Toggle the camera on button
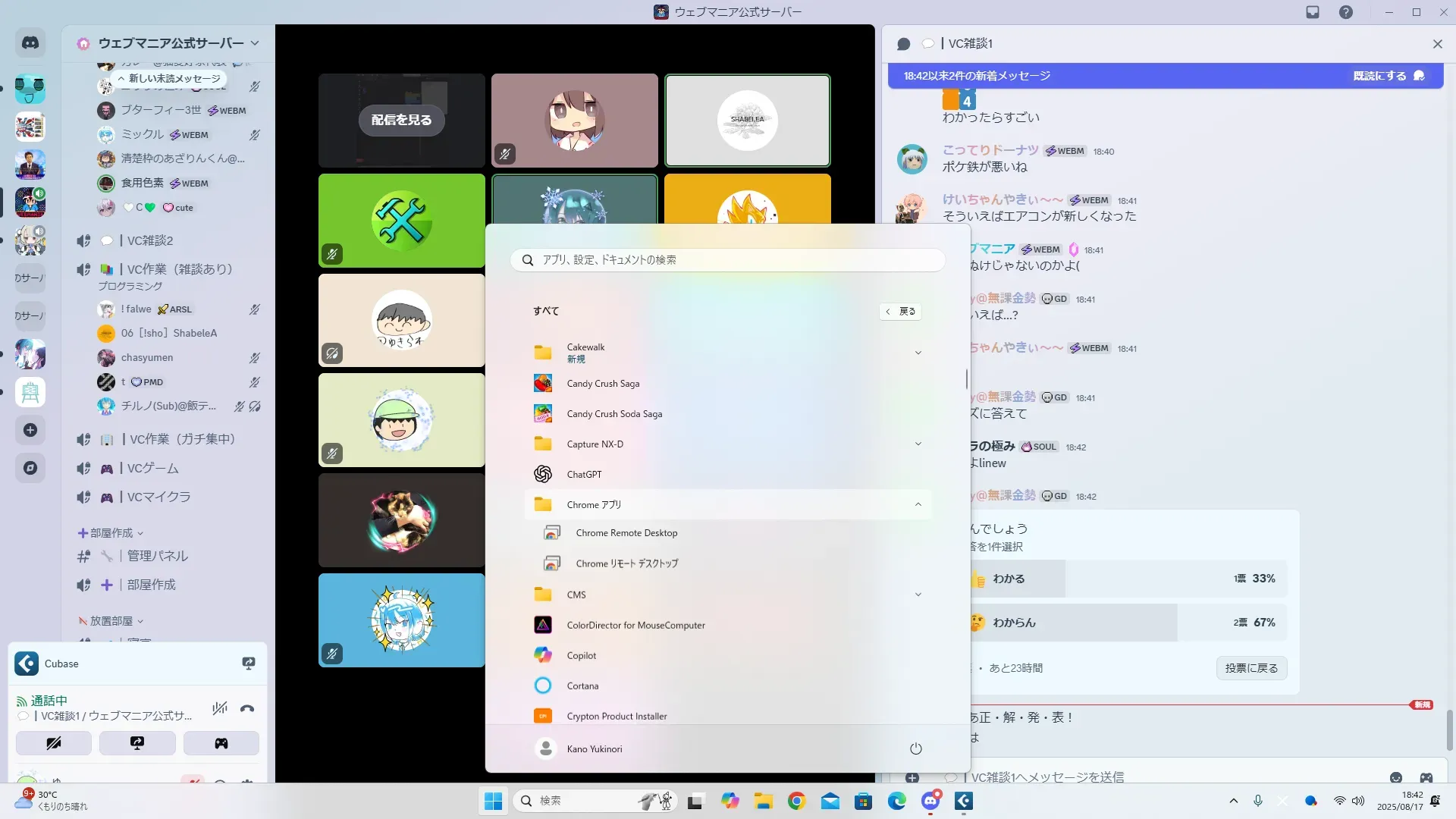Viewport: 1456px width, 819px height. [54, 743]
